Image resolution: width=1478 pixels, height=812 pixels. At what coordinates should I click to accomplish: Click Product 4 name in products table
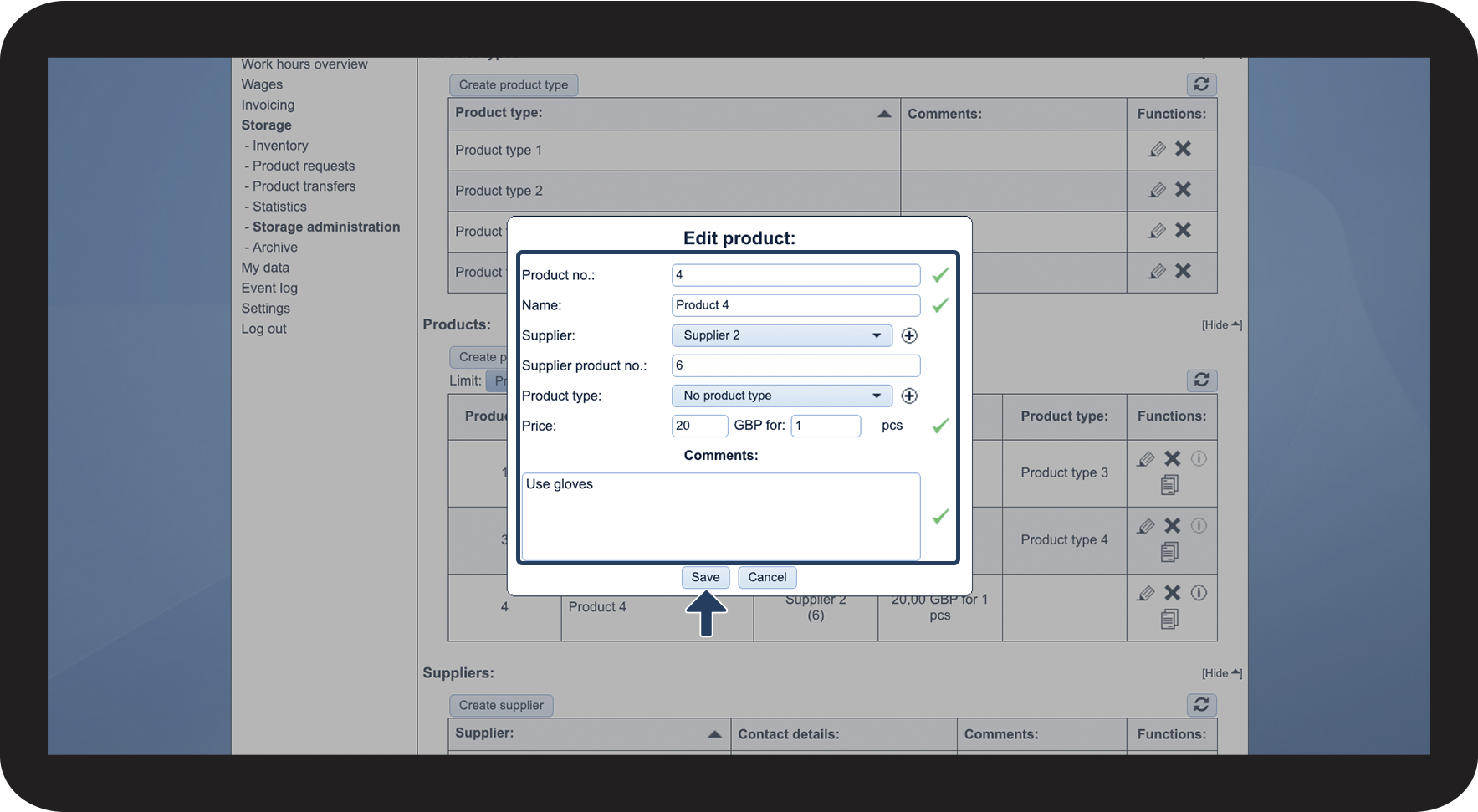[597, 607]
